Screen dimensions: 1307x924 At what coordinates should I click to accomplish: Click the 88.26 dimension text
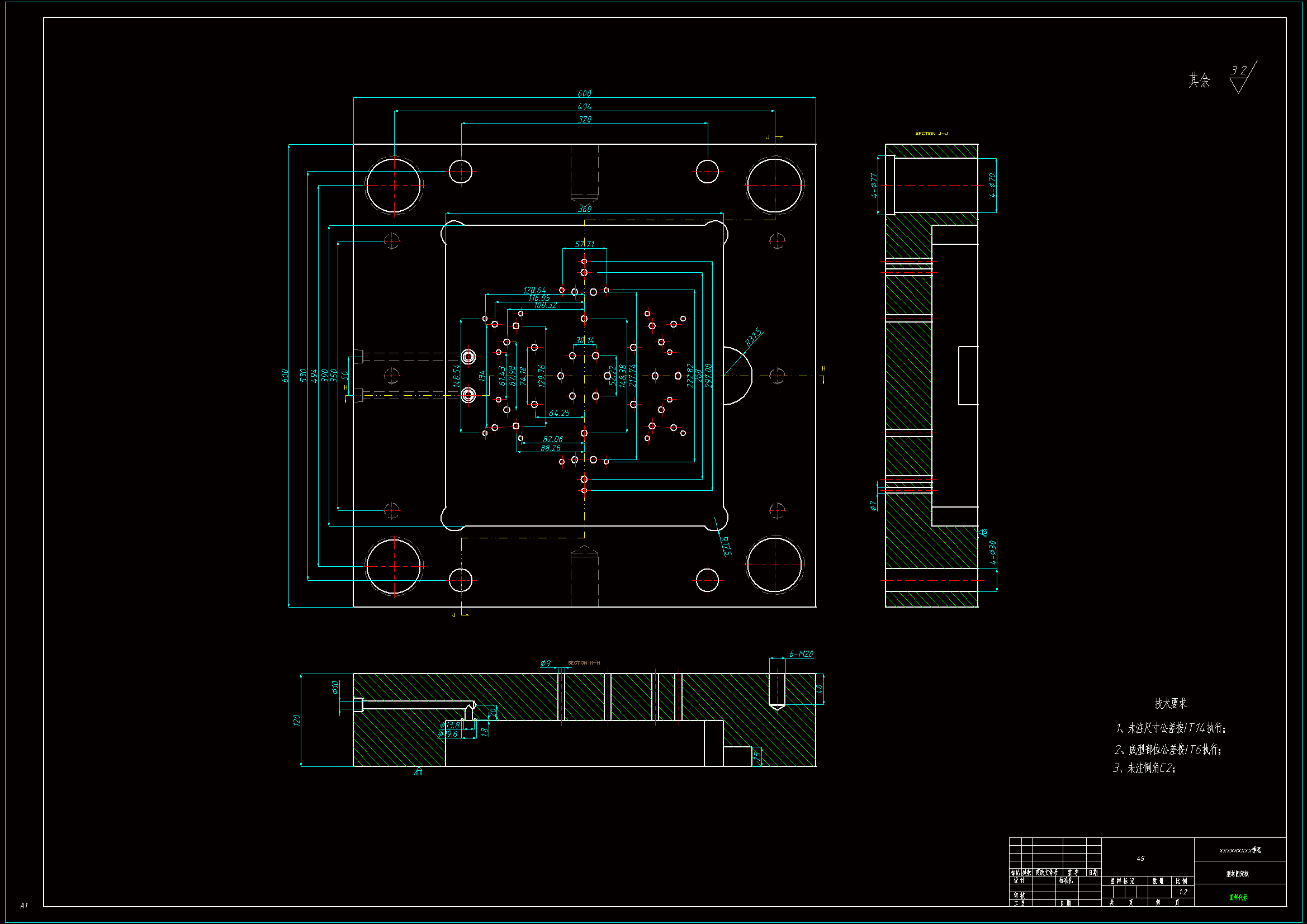pyautogui.click(x=550, y=448)
